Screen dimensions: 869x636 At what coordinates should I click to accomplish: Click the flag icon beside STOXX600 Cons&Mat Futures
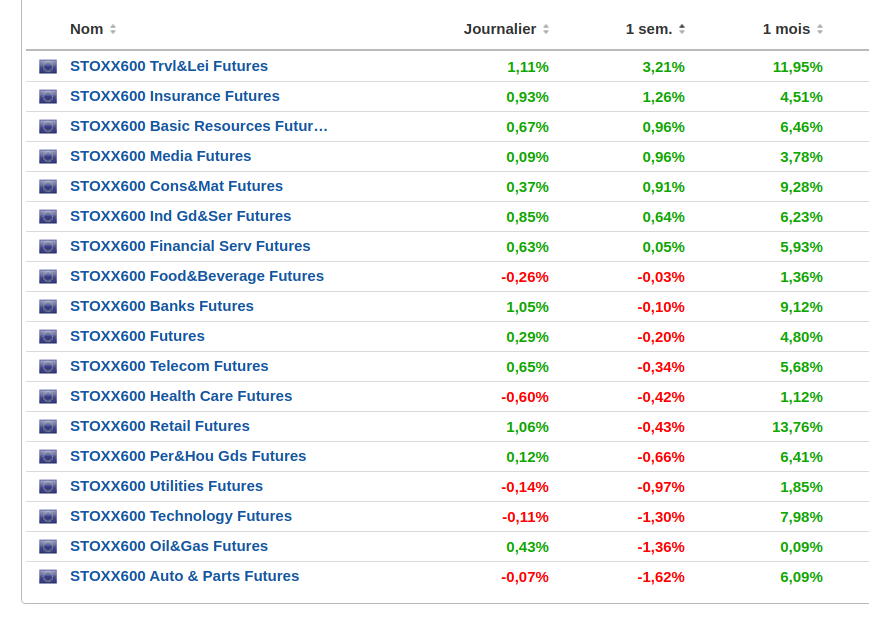tap(48, 187)
